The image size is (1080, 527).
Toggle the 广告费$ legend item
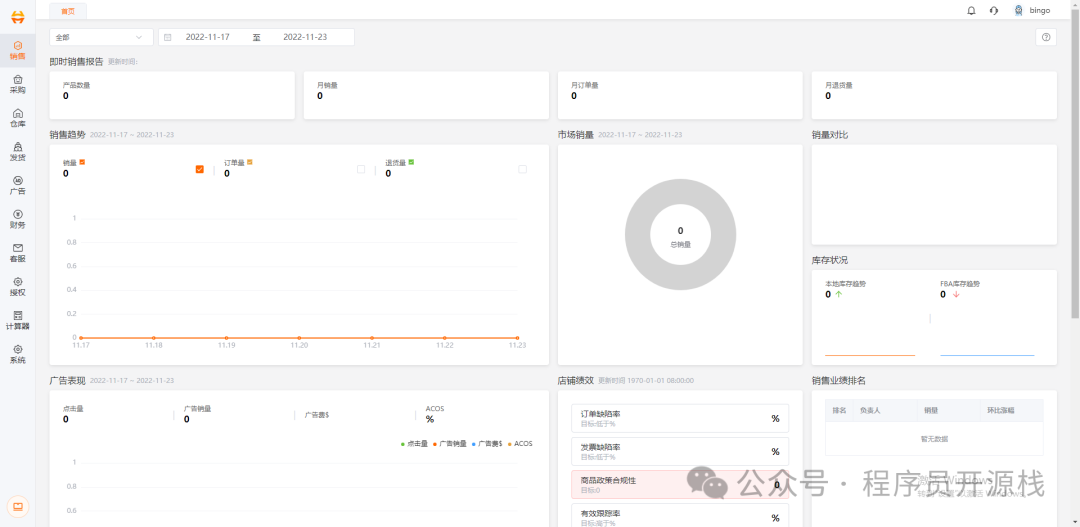pyautogui.click(x=487, y=444)
